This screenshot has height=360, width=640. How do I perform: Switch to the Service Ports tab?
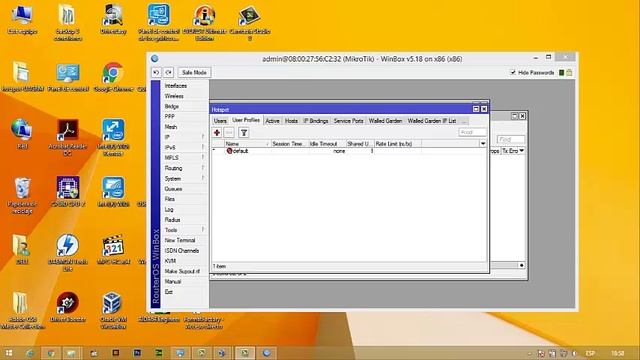coord(348,121)
